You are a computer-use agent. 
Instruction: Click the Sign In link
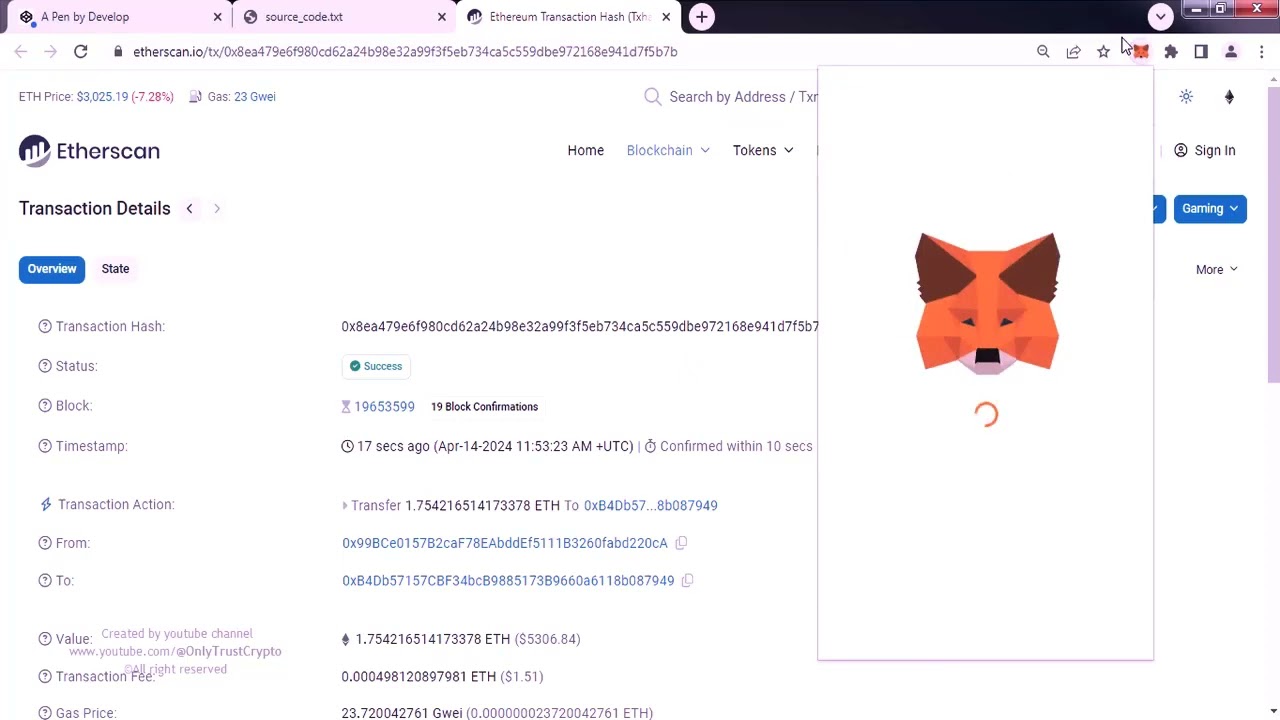tap(1205, 150)
